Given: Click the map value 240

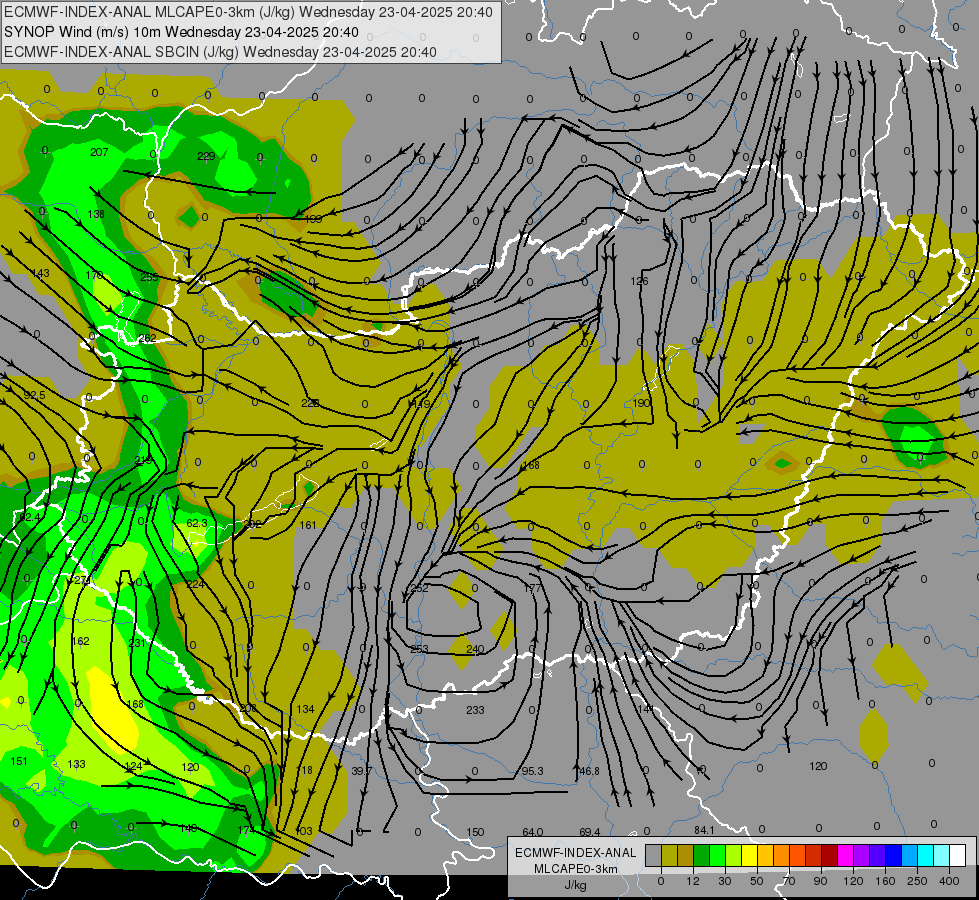Looking at the screenshot, I should [475, 649].
